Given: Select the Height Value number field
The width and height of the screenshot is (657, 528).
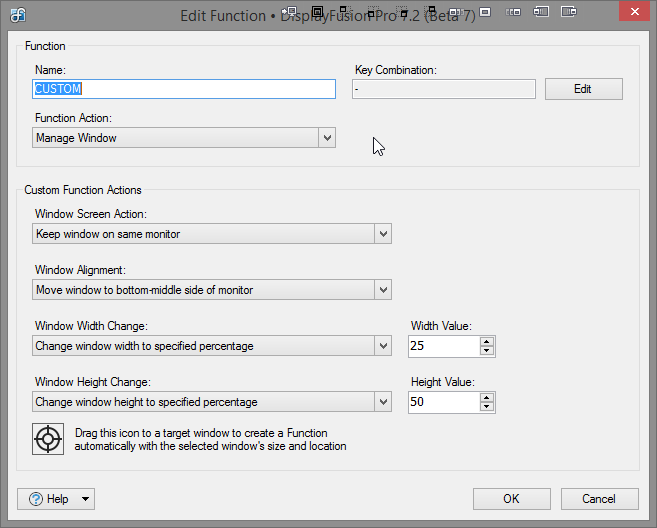Looking at the screenshot, I should [x=443, y=402].
